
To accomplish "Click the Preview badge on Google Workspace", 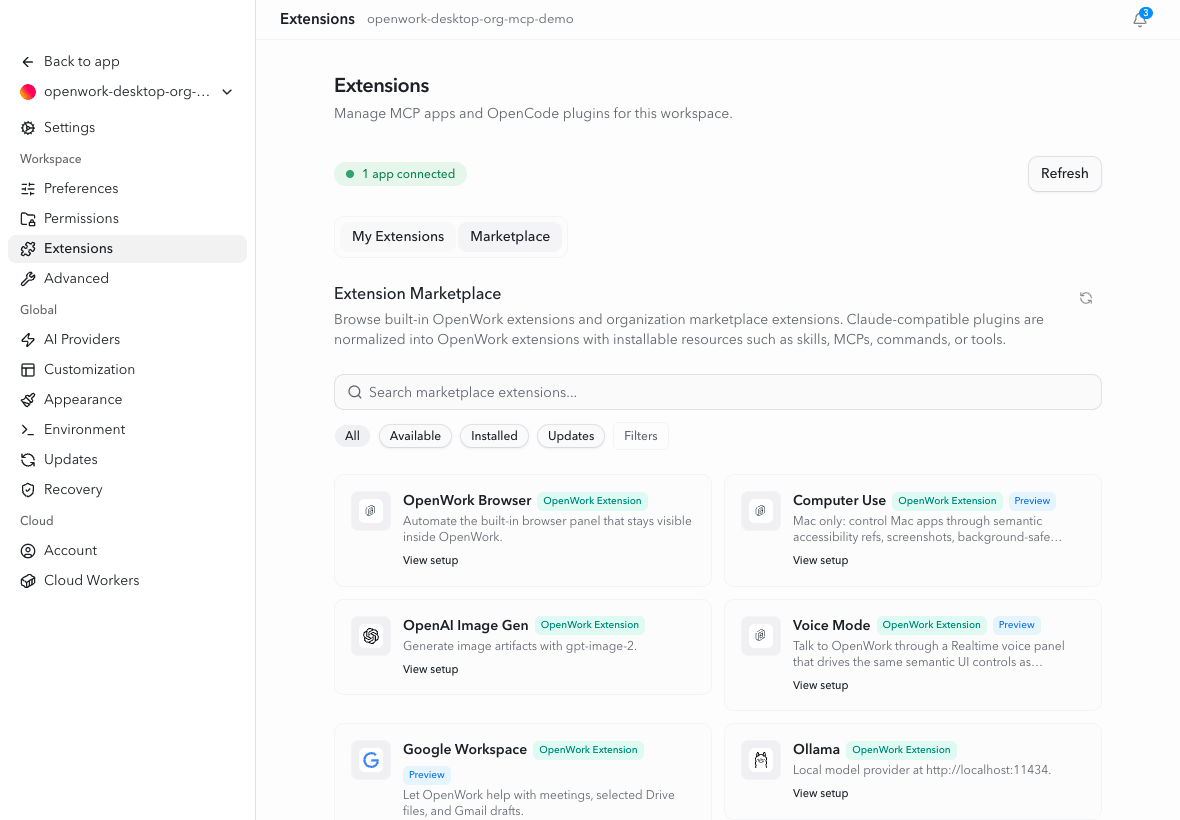I will click(x=427, y=775).
